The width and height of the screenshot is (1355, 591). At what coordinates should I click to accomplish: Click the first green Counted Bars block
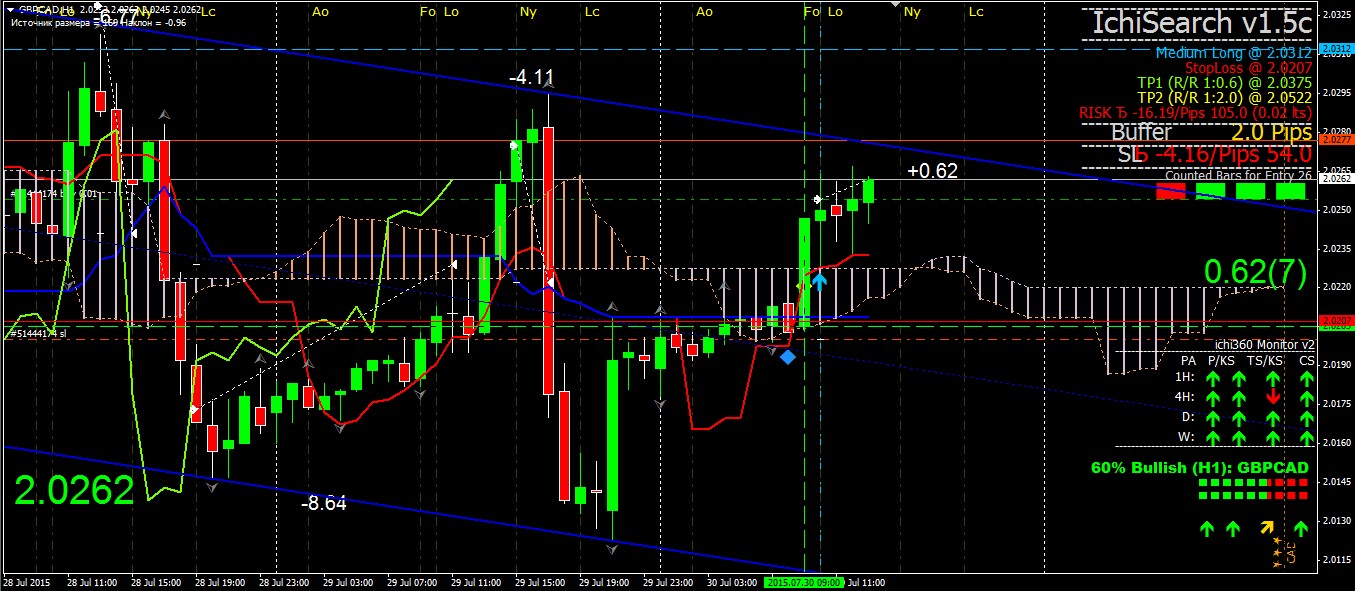pos(1212,191)
